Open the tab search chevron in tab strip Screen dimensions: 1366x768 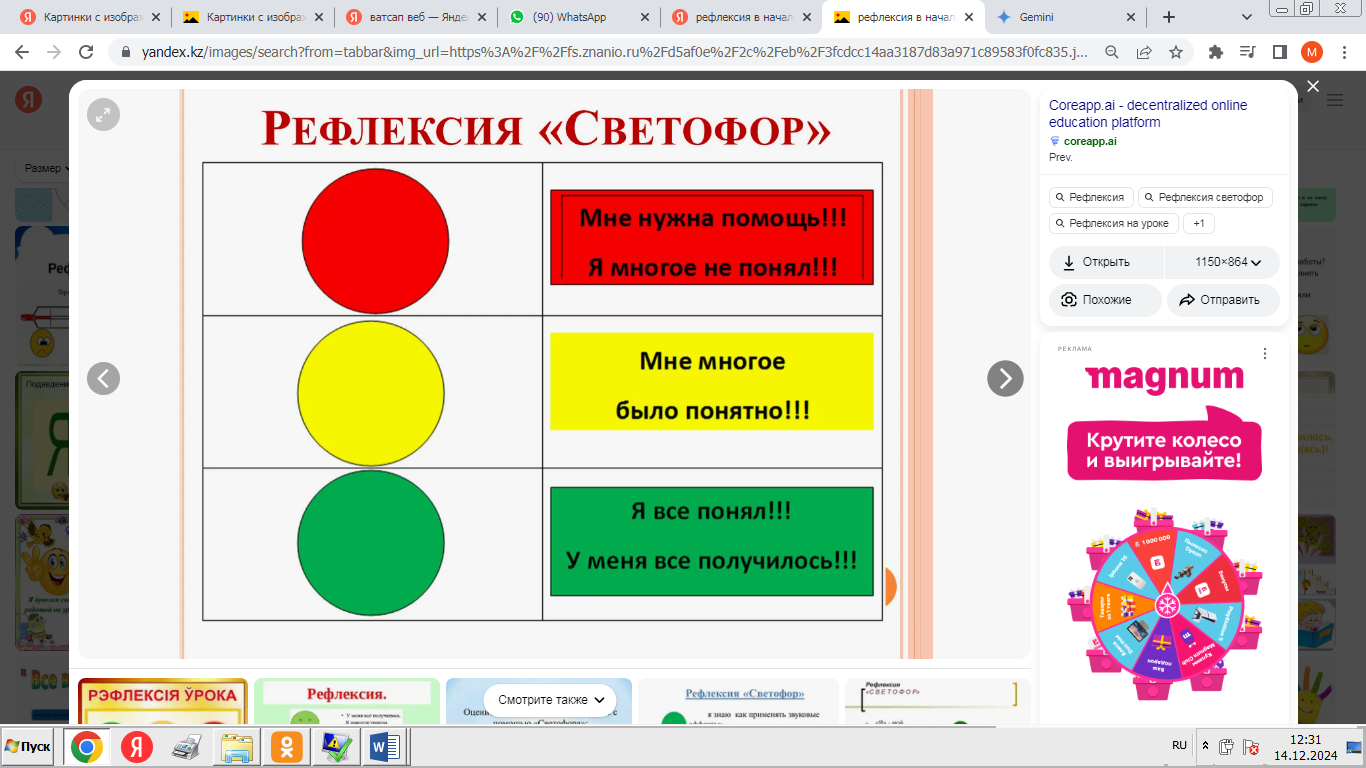[1247, 17]
